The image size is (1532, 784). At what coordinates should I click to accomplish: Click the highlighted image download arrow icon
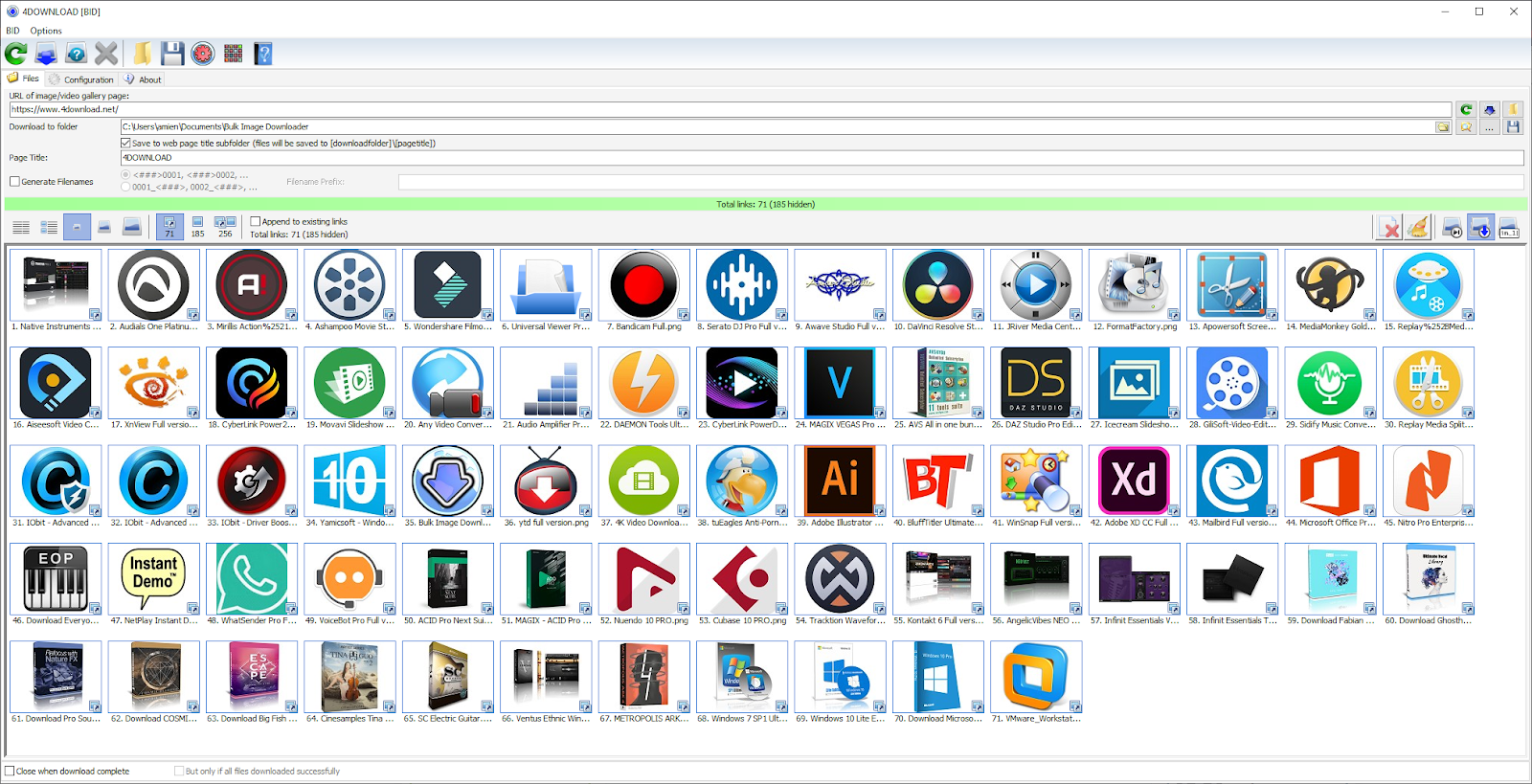tap(1480, 227)
